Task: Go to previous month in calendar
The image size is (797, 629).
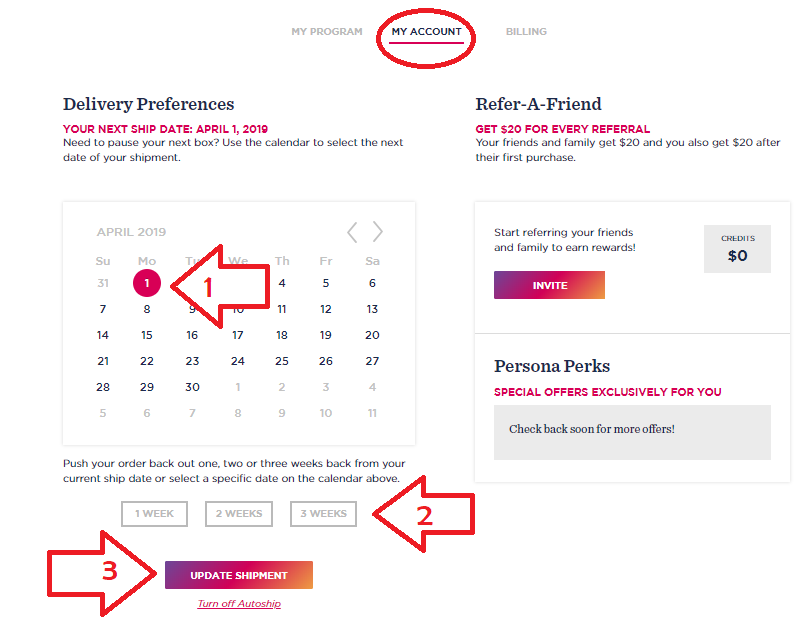Action: pos(352,232)
